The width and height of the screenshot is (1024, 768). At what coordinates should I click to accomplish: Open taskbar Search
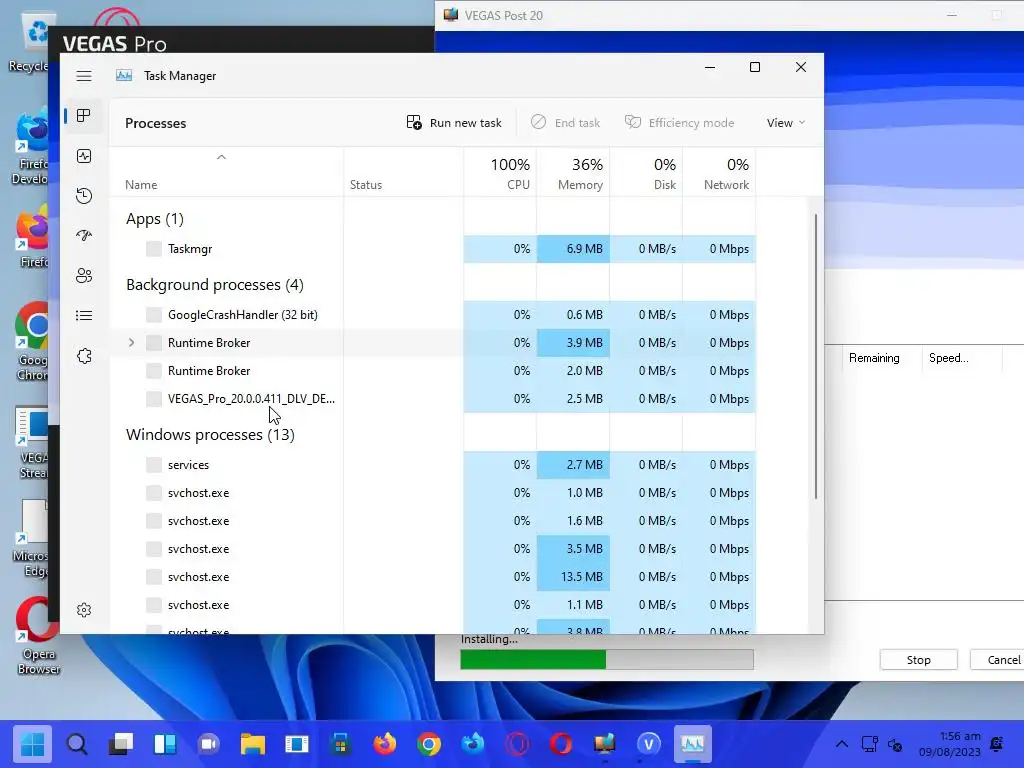coord(76,744)
